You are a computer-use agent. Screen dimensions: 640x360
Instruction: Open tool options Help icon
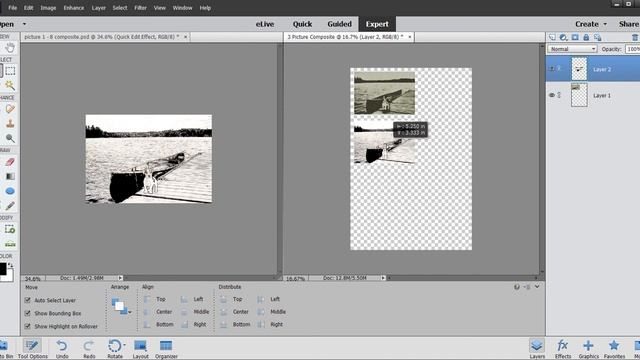(x=517, y=287)
